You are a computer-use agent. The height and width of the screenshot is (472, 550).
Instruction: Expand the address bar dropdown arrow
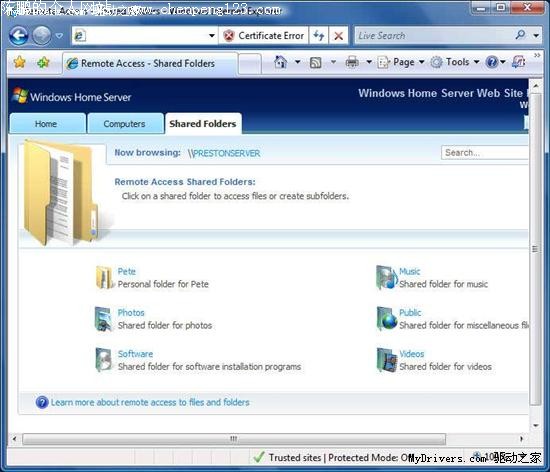(212, 36)
